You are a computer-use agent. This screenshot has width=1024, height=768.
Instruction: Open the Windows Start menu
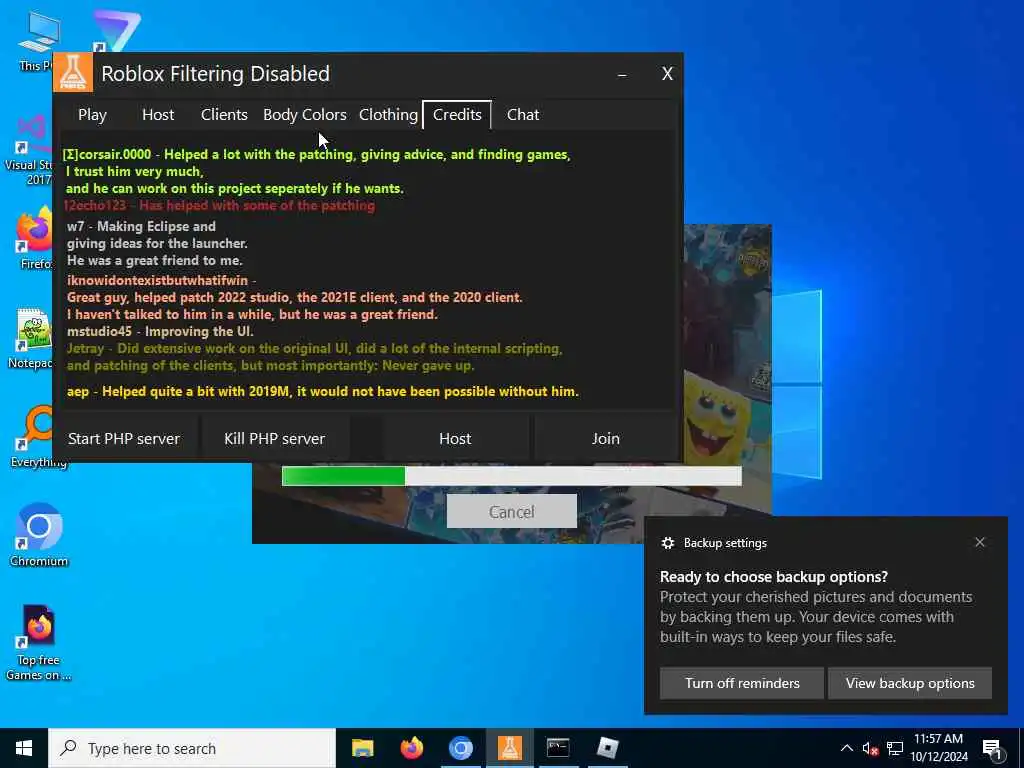pyautogui.click(x=24, y=748)
